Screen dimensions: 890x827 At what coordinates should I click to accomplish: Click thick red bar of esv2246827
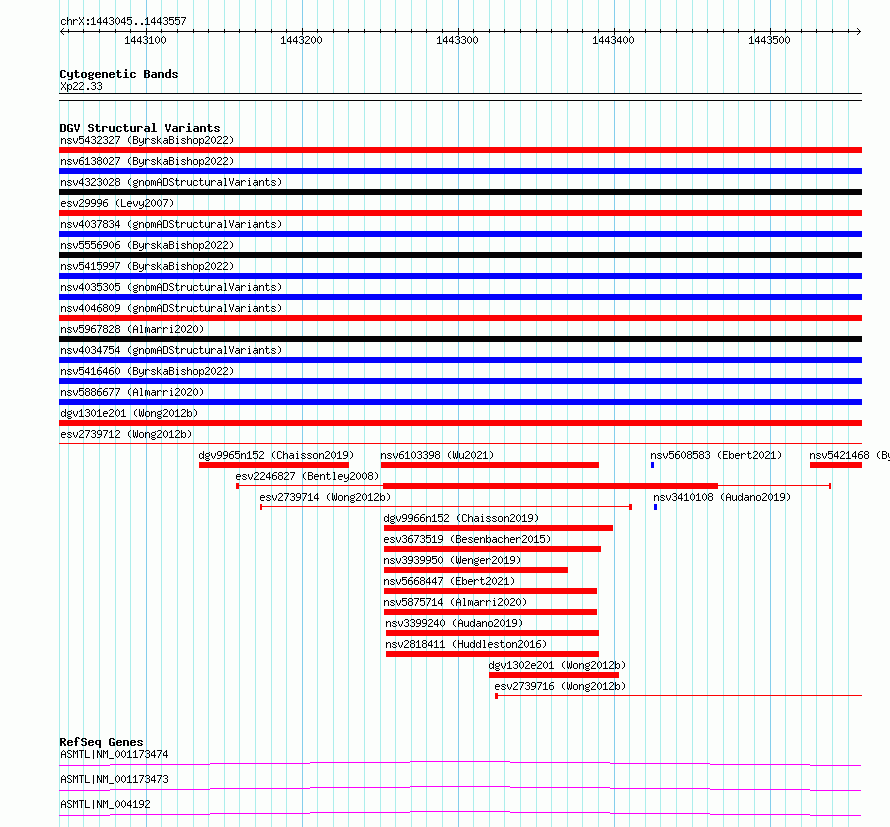point(551,486)
